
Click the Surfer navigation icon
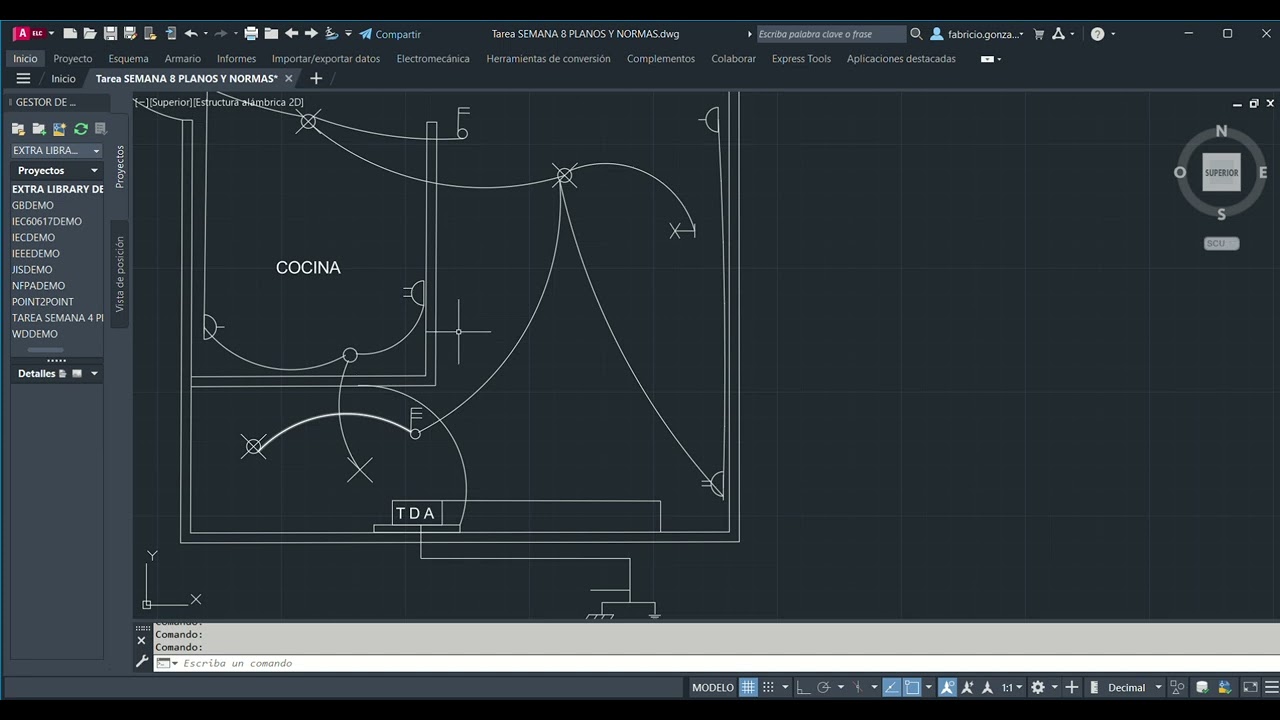(332, 34)
